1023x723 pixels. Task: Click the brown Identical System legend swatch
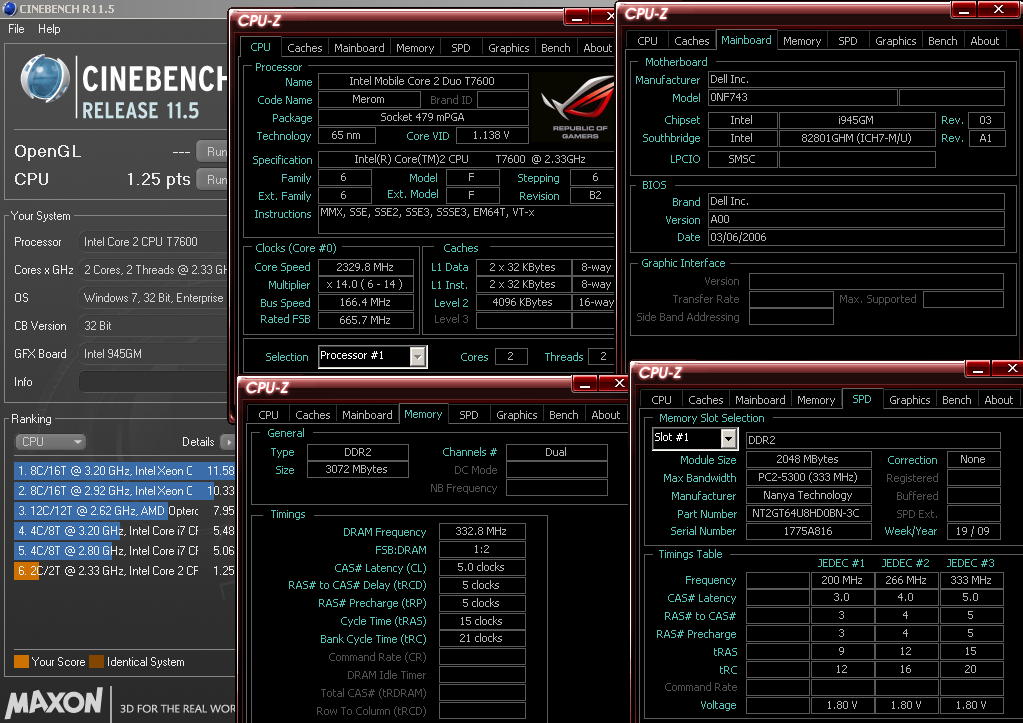coord(97,662)
